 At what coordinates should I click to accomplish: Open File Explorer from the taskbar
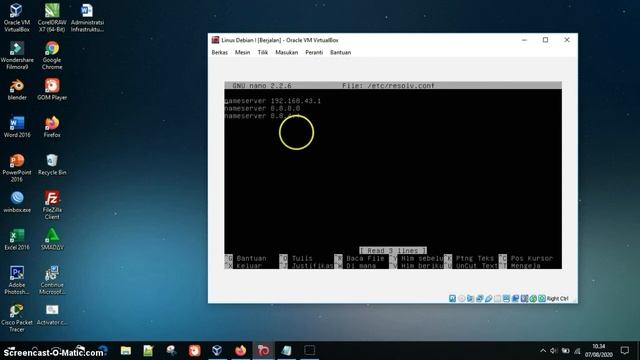[126, 351]
